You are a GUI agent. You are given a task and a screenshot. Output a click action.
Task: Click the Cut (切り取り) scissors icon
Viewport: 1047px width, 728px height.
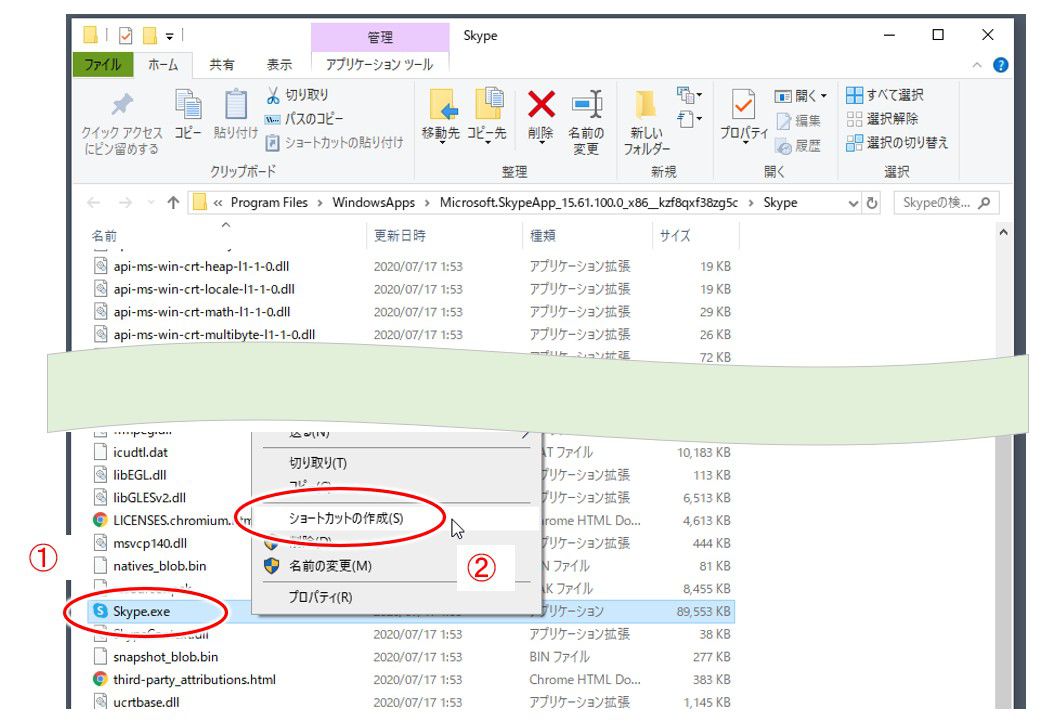[x=272, y=96]
